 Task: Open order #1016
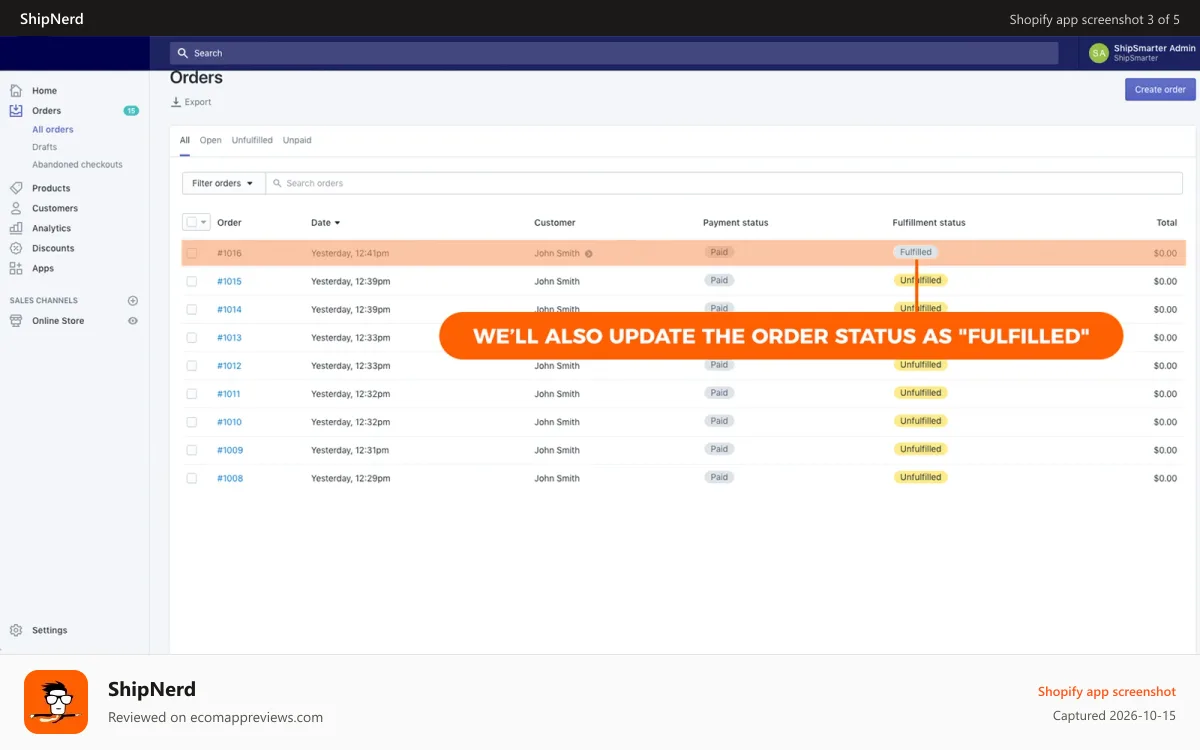coord(229,253)
